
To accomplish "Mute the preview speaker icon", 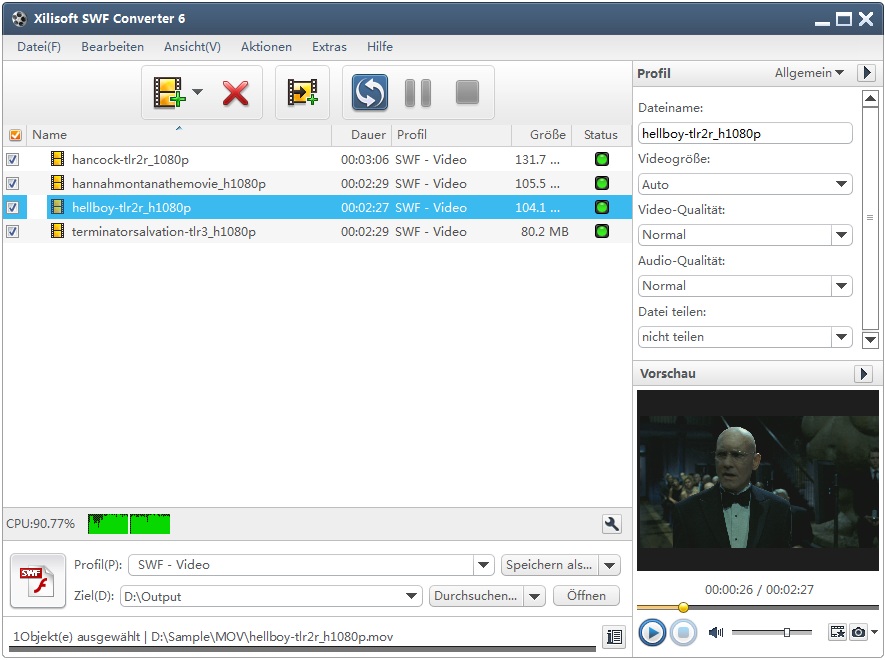I will coord(716,632).
